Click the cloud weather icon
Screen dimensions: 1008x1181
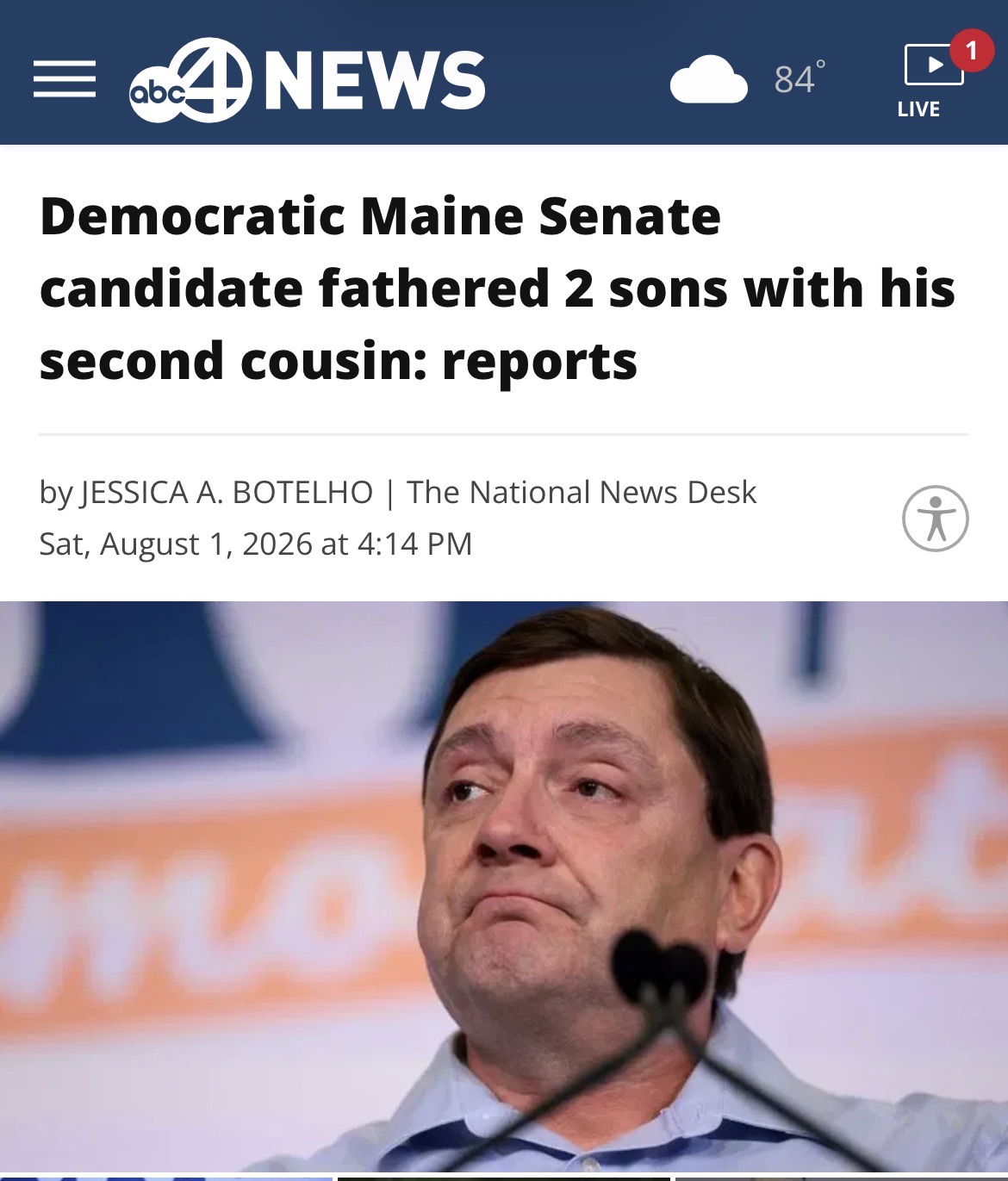708,79
